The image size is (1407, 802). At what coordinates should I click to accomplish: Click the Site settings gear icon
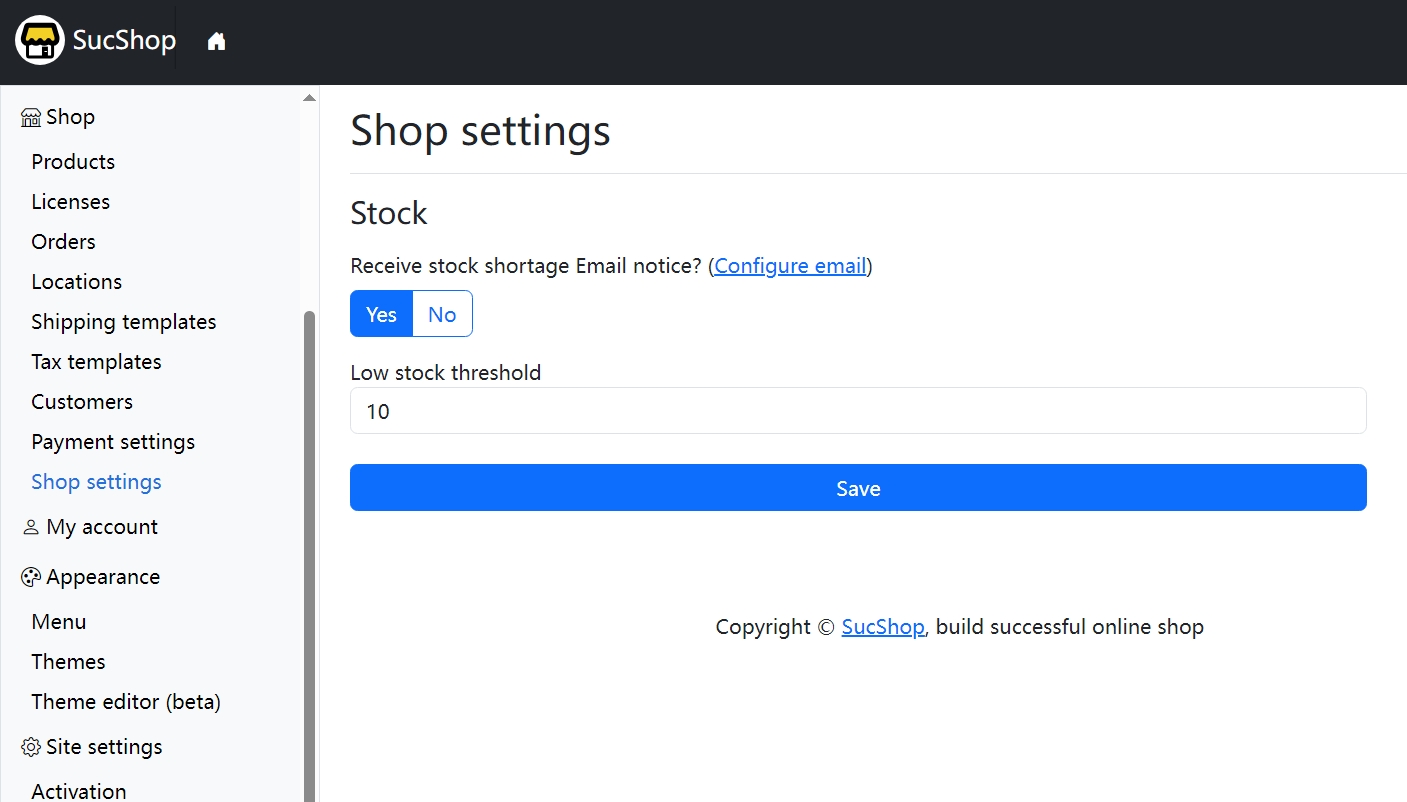30,747
